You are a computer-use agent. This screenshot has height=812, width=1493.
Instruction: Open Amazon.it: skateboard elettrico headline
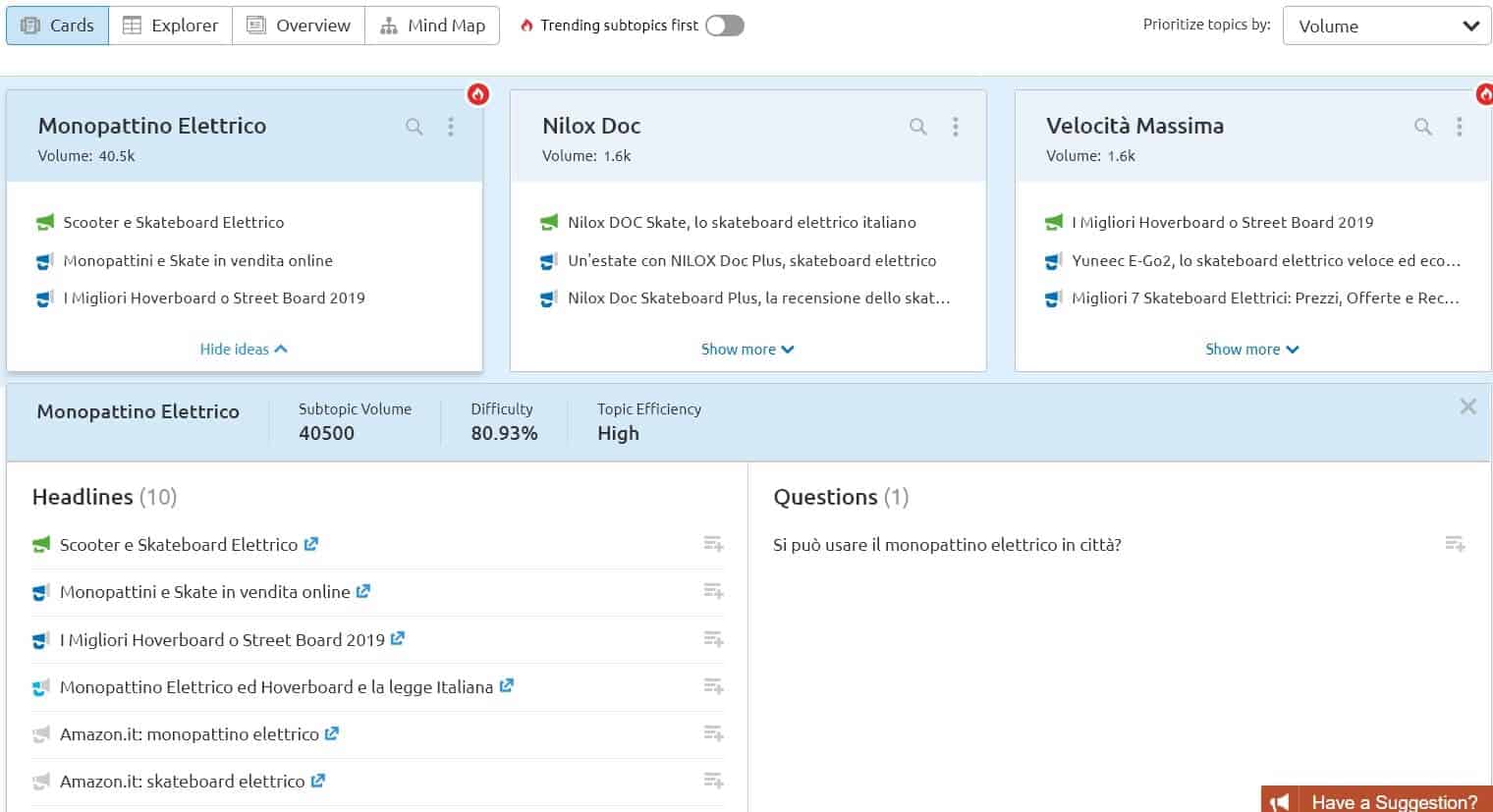(183, 782)
